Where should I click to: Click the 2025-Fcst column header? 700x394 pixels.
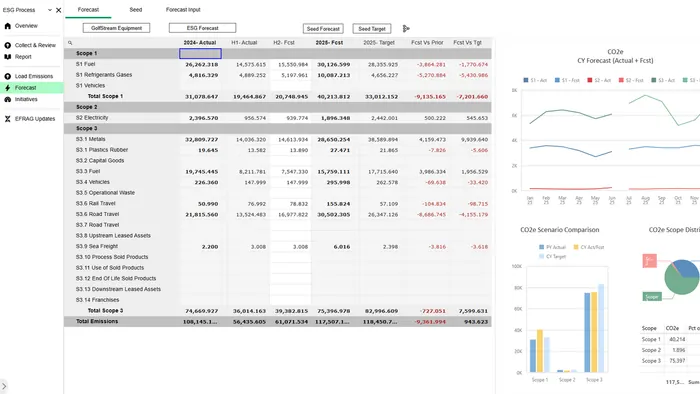click(329, 43)
